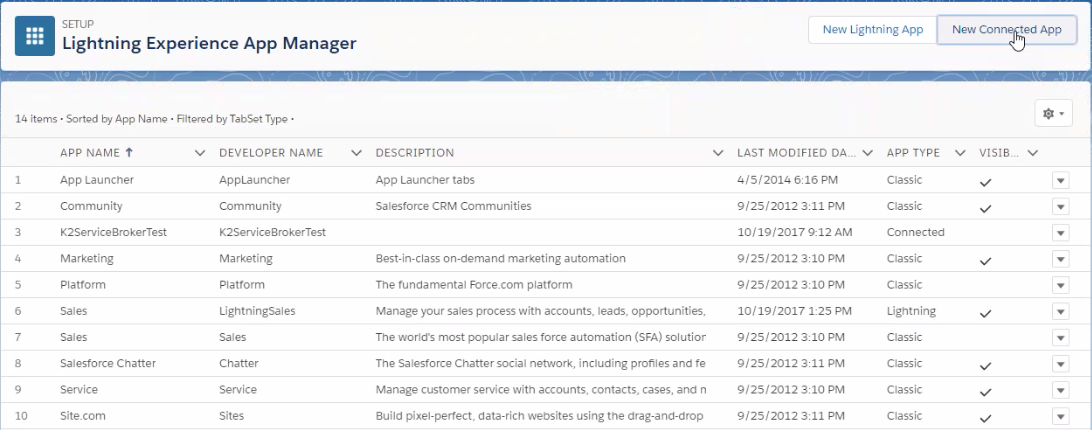Click the App Name sort arrow
This screenshot has height=430, width=1092.
pos(129,153)
